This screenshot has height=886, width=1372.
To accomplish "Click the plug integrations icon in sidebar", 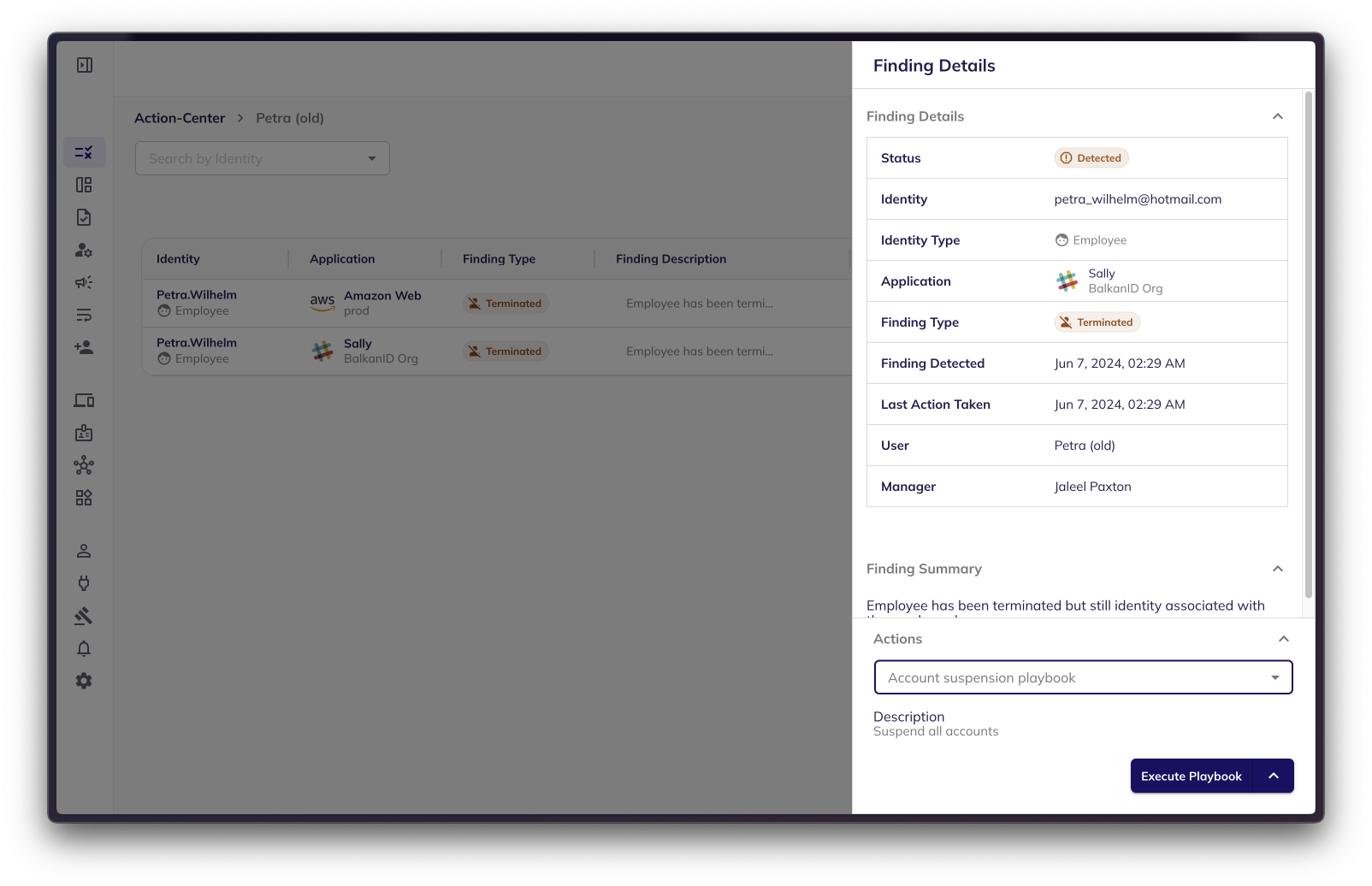I will [x=84, y=583].
